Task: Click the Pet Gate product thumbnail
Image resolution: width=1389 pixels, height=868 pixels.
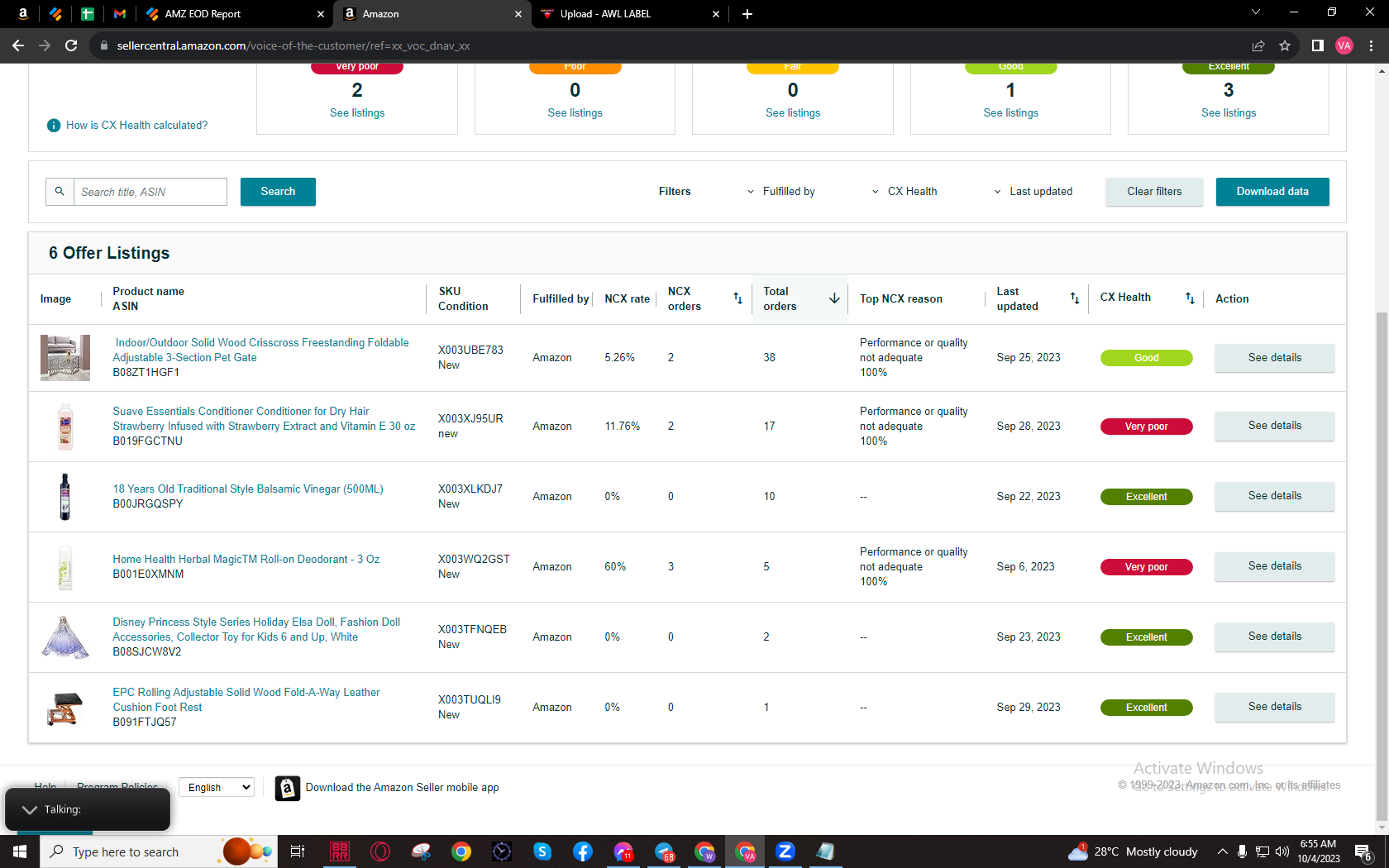Action: [65, 358]
